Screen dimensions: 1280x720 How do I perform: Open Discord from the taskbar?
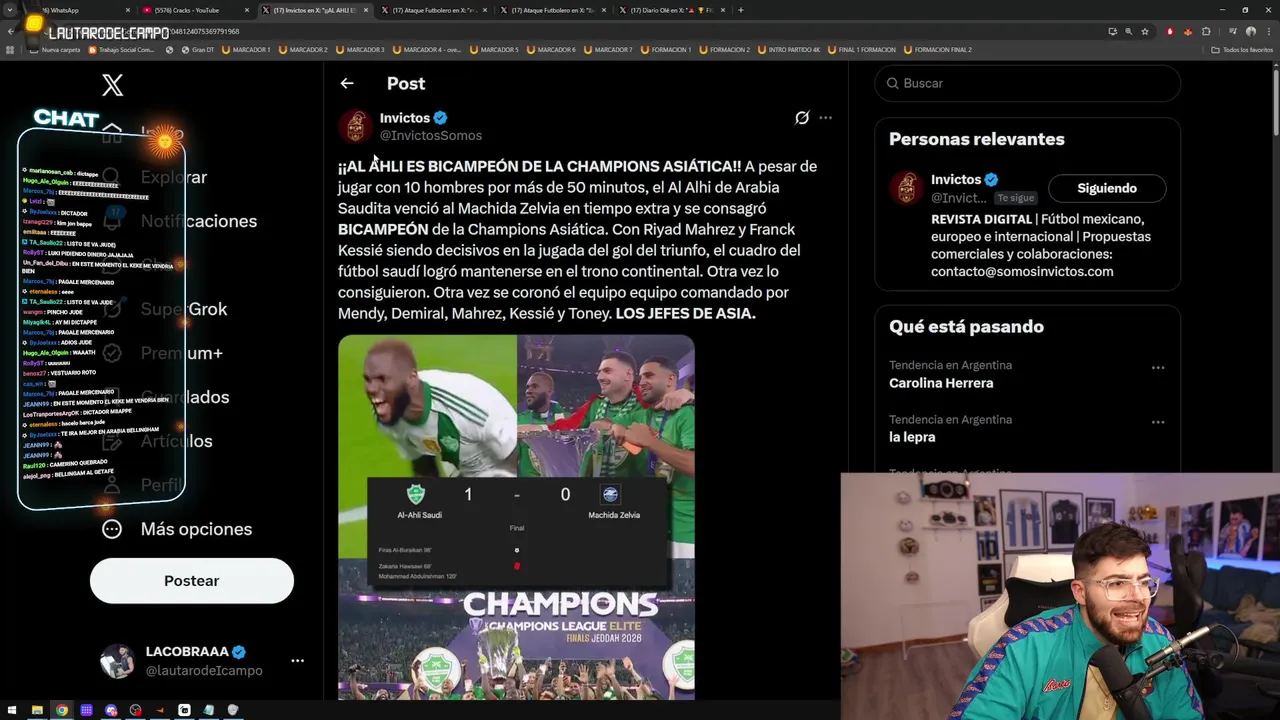coord(111,710)
